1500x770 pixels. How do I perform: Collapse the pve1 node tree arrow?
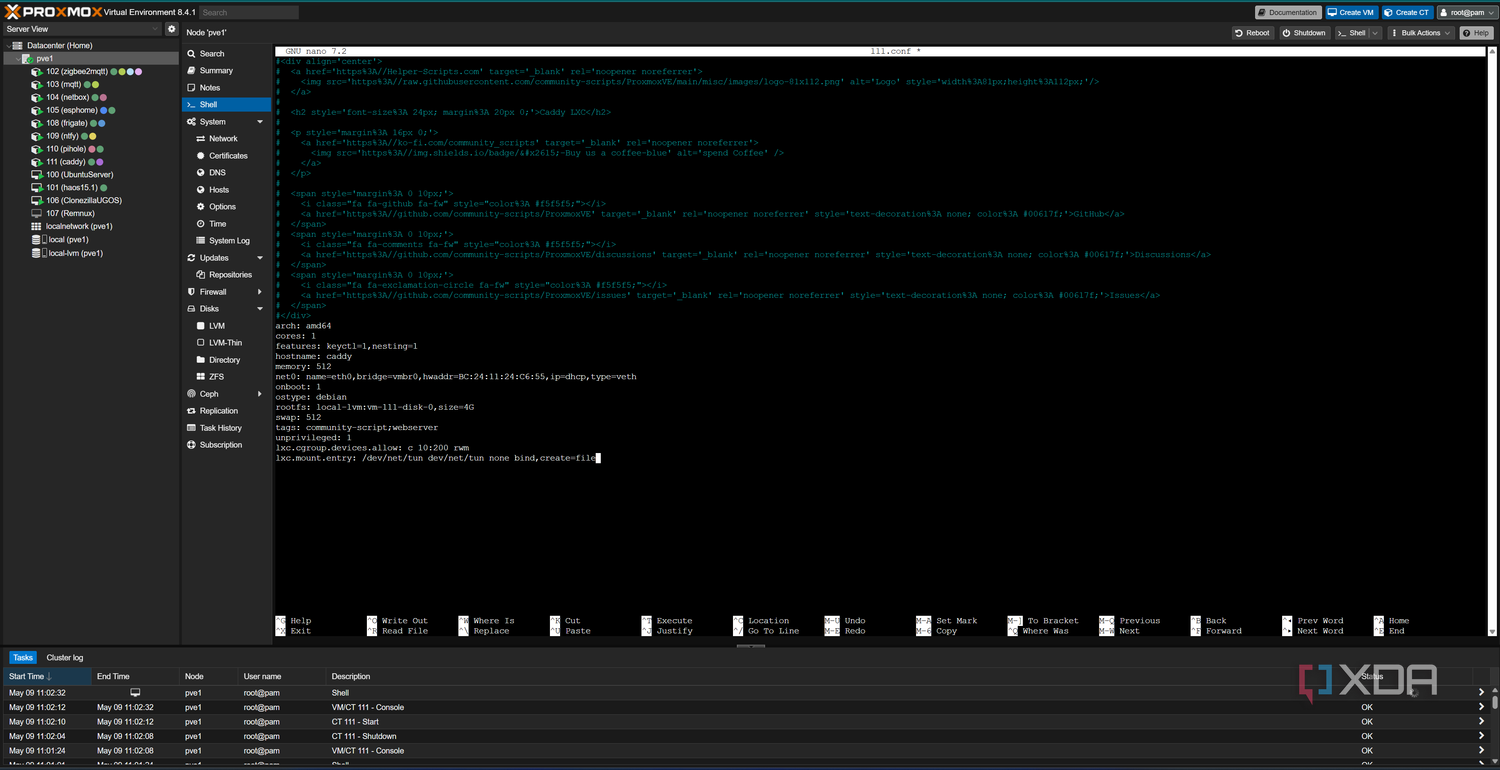(x=18, y=59)
